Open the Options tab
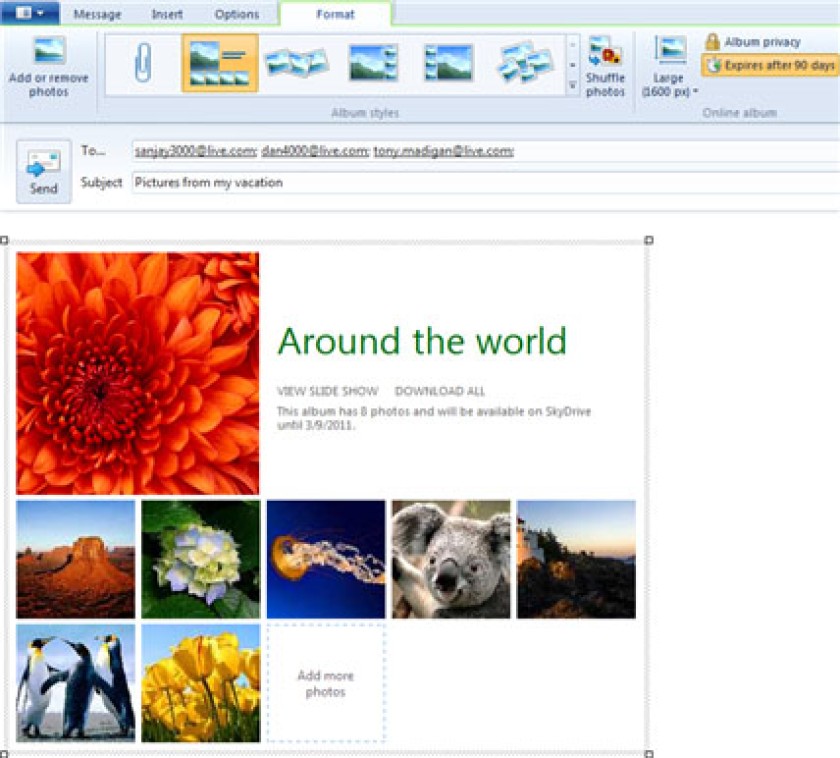This screenshot has width=840, height=758. 237,14
